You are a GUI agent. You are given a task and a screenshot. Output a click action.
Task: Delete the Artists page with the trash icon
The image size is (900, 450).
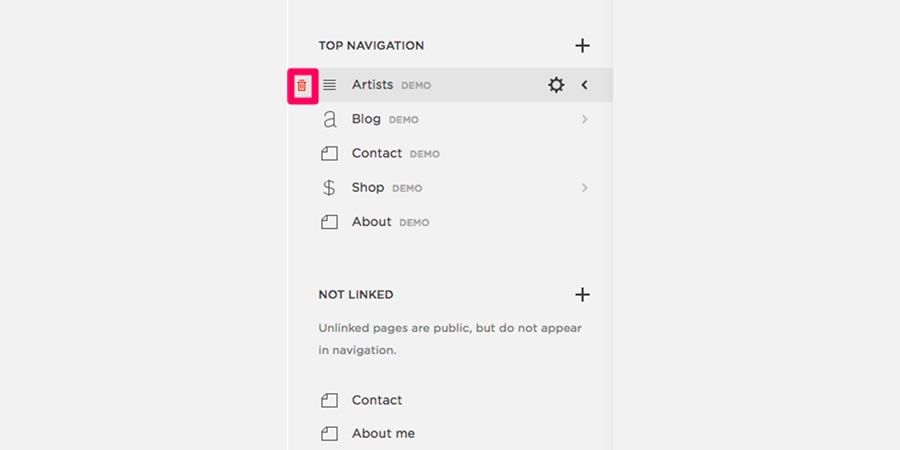(x=302, y=86)
